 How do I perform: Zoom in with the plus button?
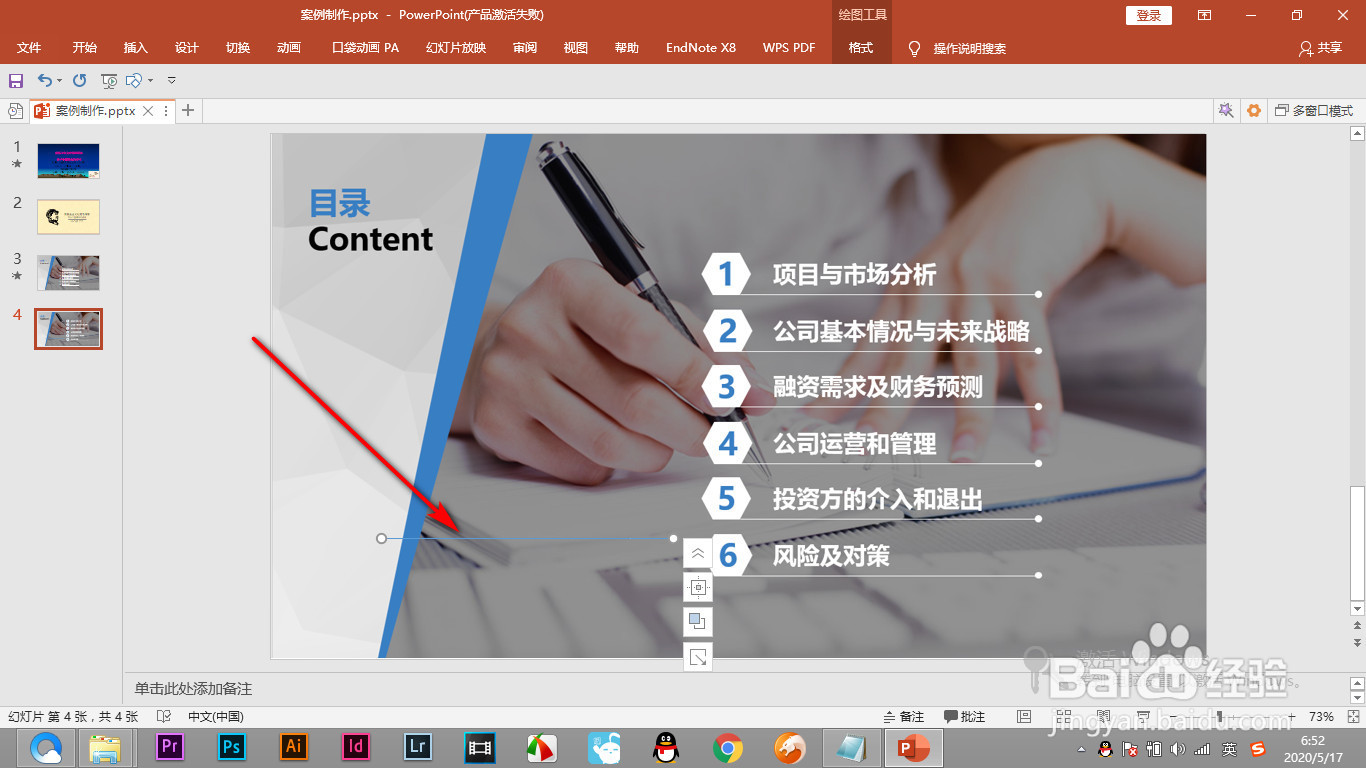pos(1291,717)
